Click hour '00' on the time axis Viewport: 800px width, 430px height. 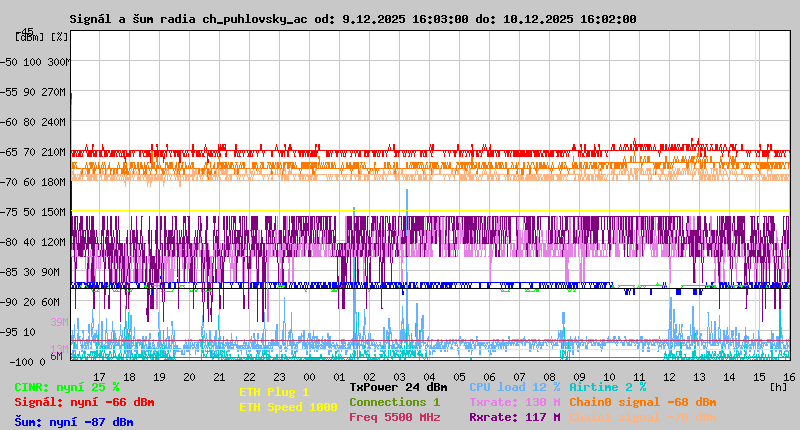click(x=309, y=377)
